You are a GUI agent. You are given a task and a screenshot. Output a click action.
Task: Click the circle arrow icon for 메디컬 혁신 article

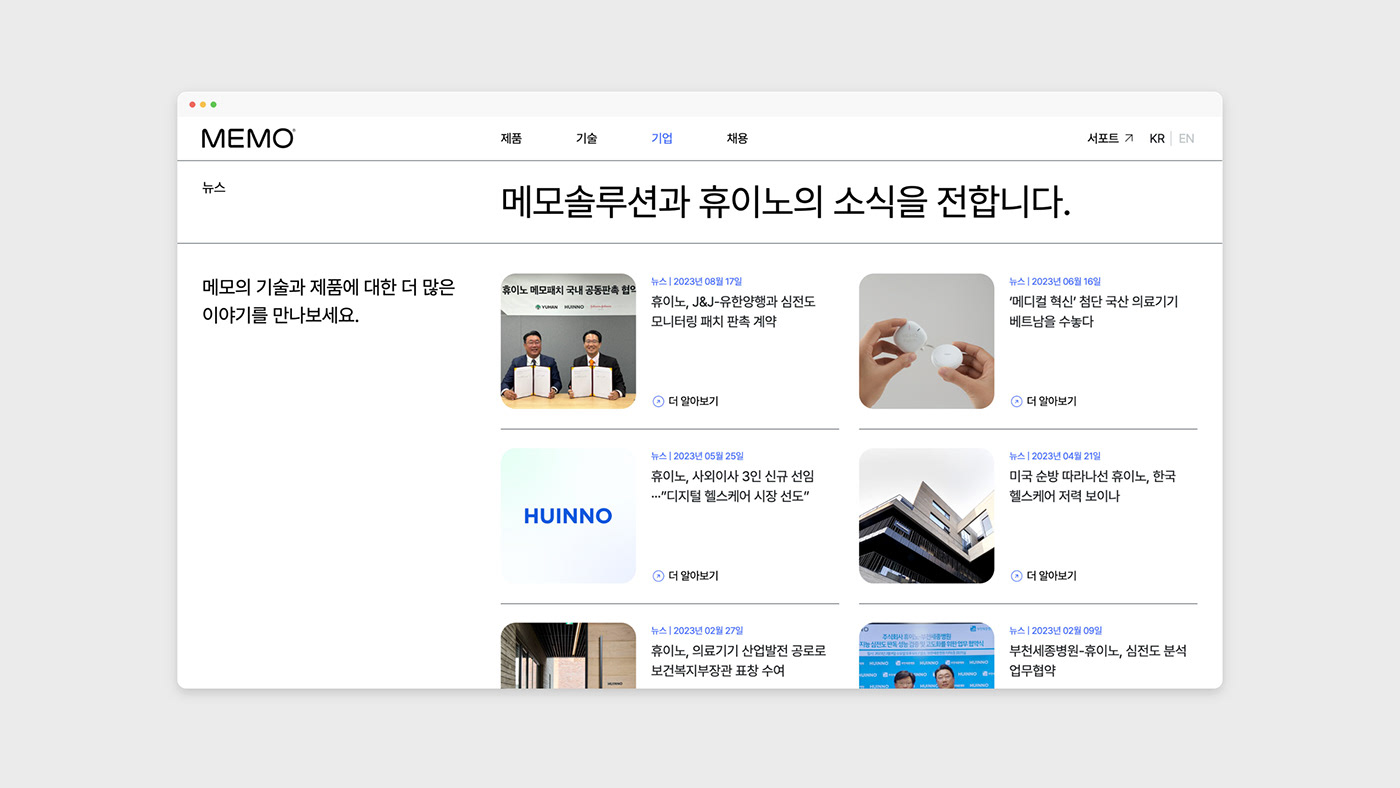(x=1016, y=401)
